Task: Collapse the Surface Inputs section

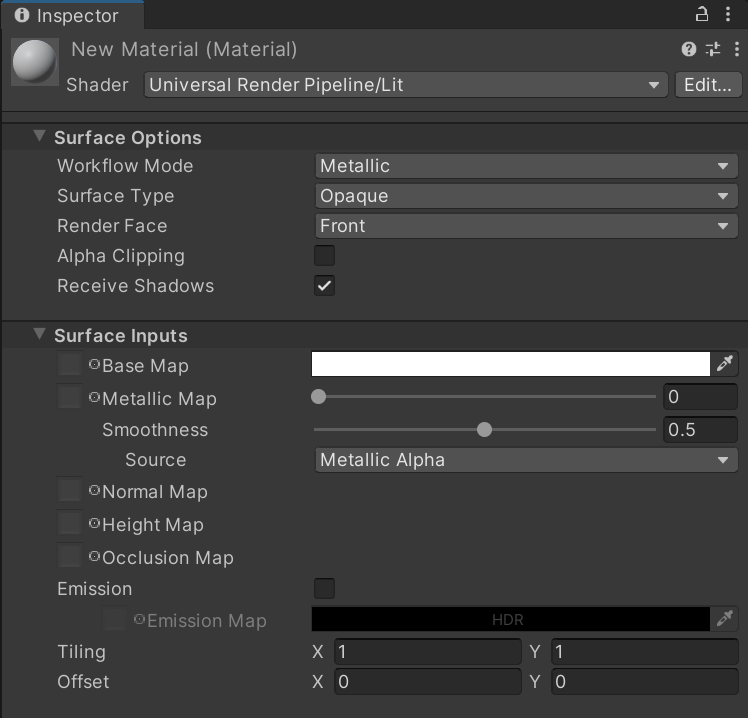Action: (39, 334)
